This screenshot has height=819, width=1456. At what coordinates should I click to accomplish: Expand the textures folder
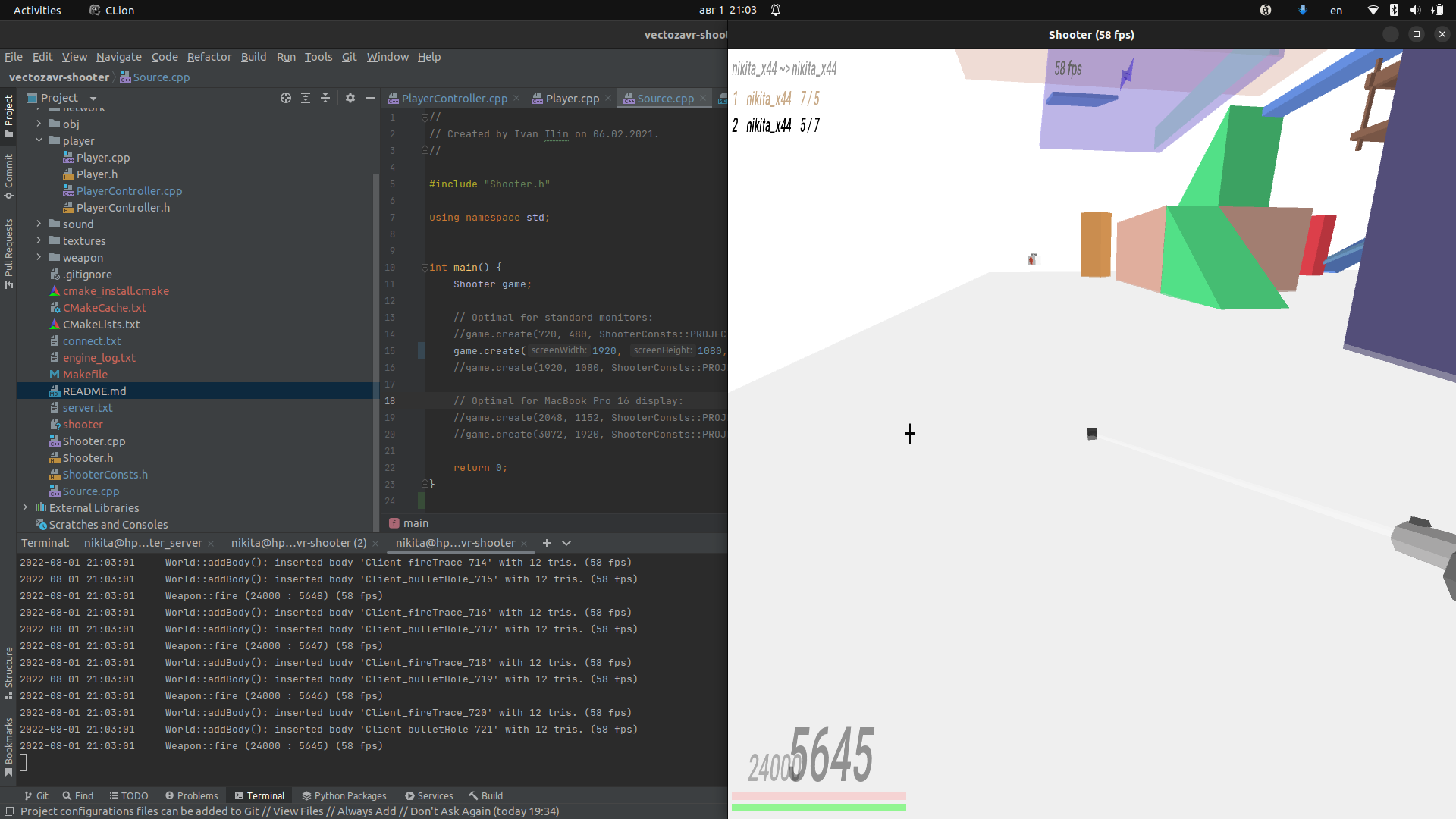pyautogui.click(x=39, y=240)
